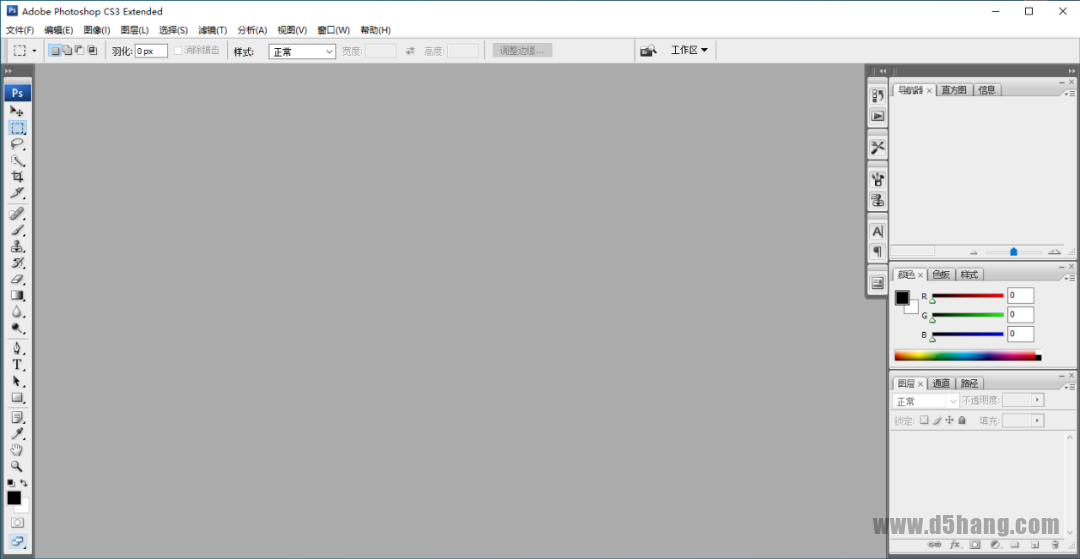
Task: Open the Actions panel icon
Action: [878, 116]
